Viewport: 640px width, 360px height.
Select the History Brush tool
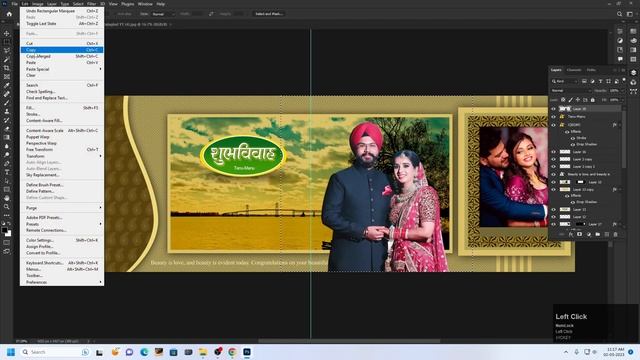click(7, 120)
